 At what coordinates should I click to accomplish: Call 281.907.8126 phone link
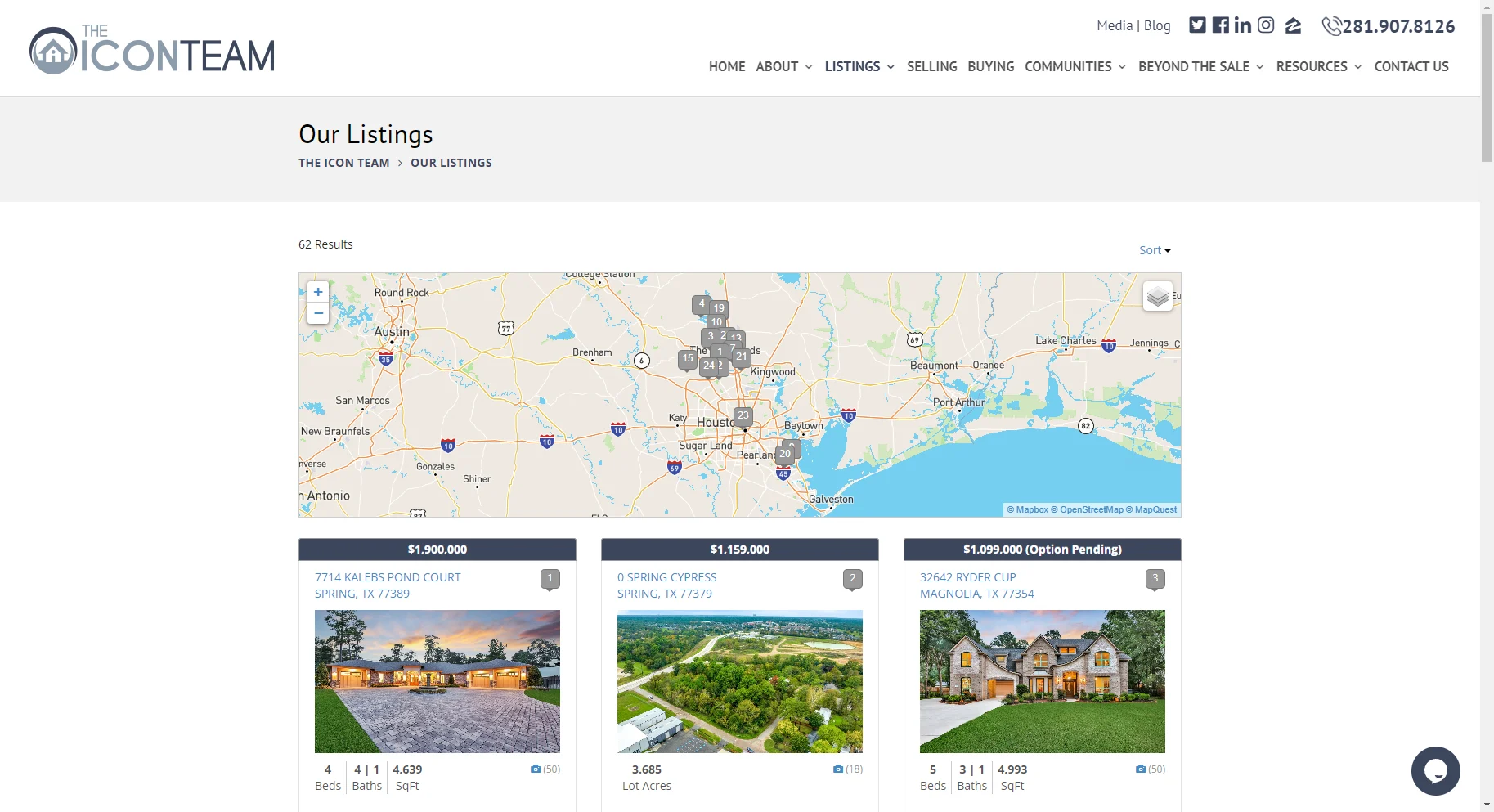coord(1398,26)
